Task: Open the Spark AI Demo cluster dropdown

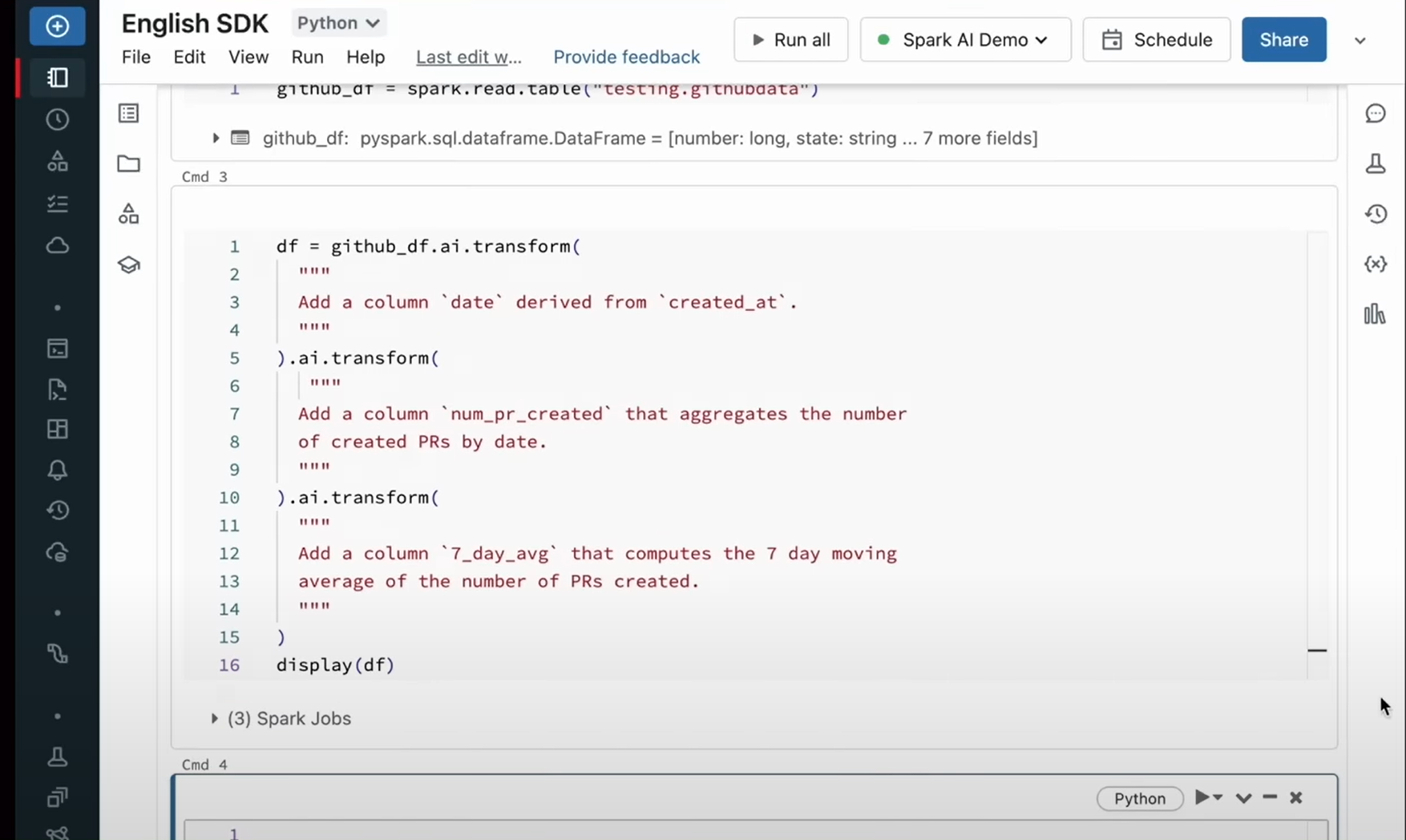Action: 965,40
